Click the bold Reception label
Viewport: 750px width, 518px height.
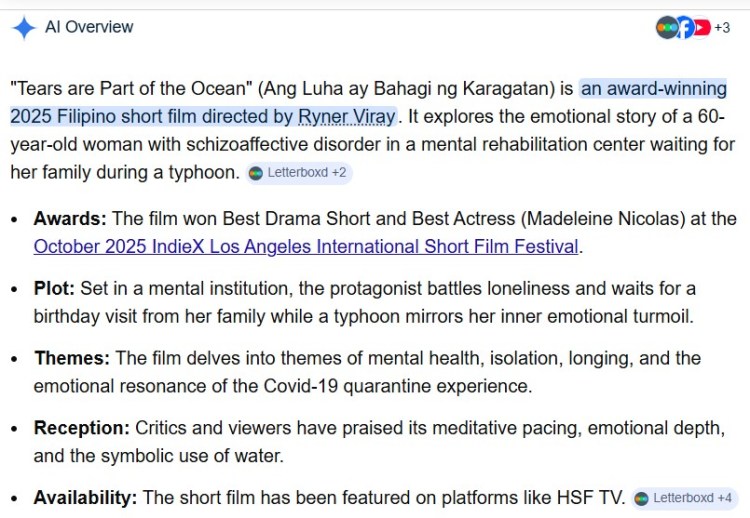coord(81,428)
